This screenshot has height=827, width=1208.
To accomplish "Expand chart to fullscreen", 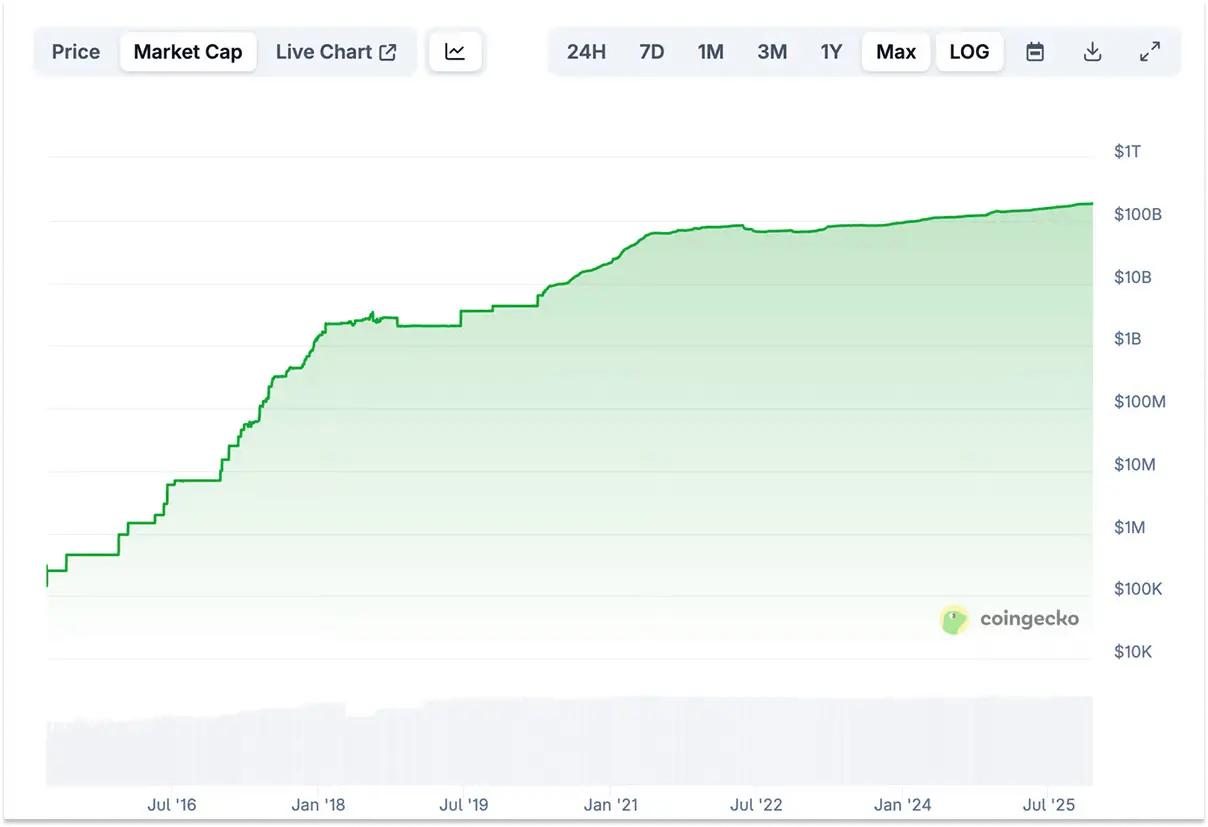I will tap(1150, 52).
